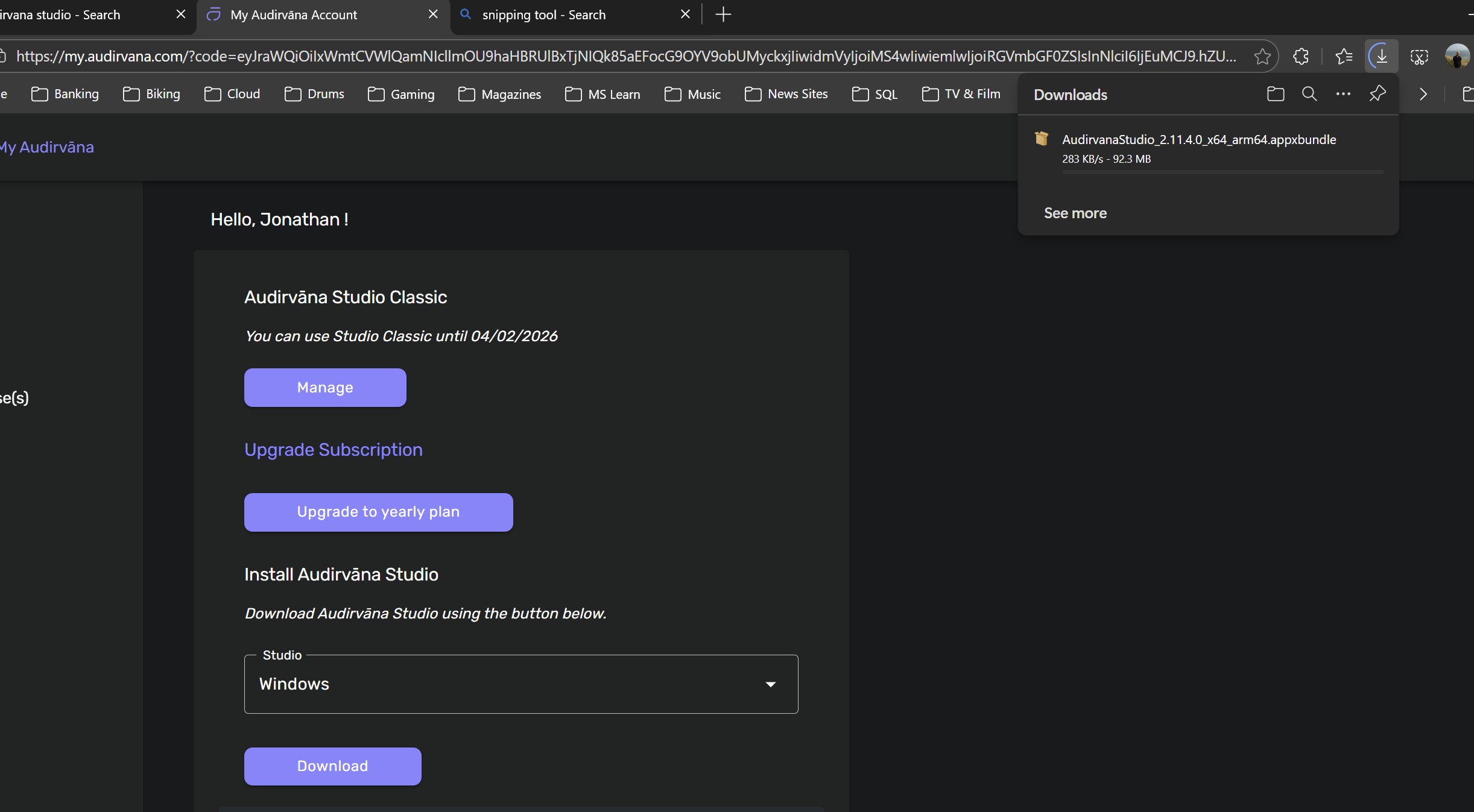This screenshot has height=812, width=1474.
Task: Click the AudirvanaStudio appxbundle download item
Action: click(1198, 140)
